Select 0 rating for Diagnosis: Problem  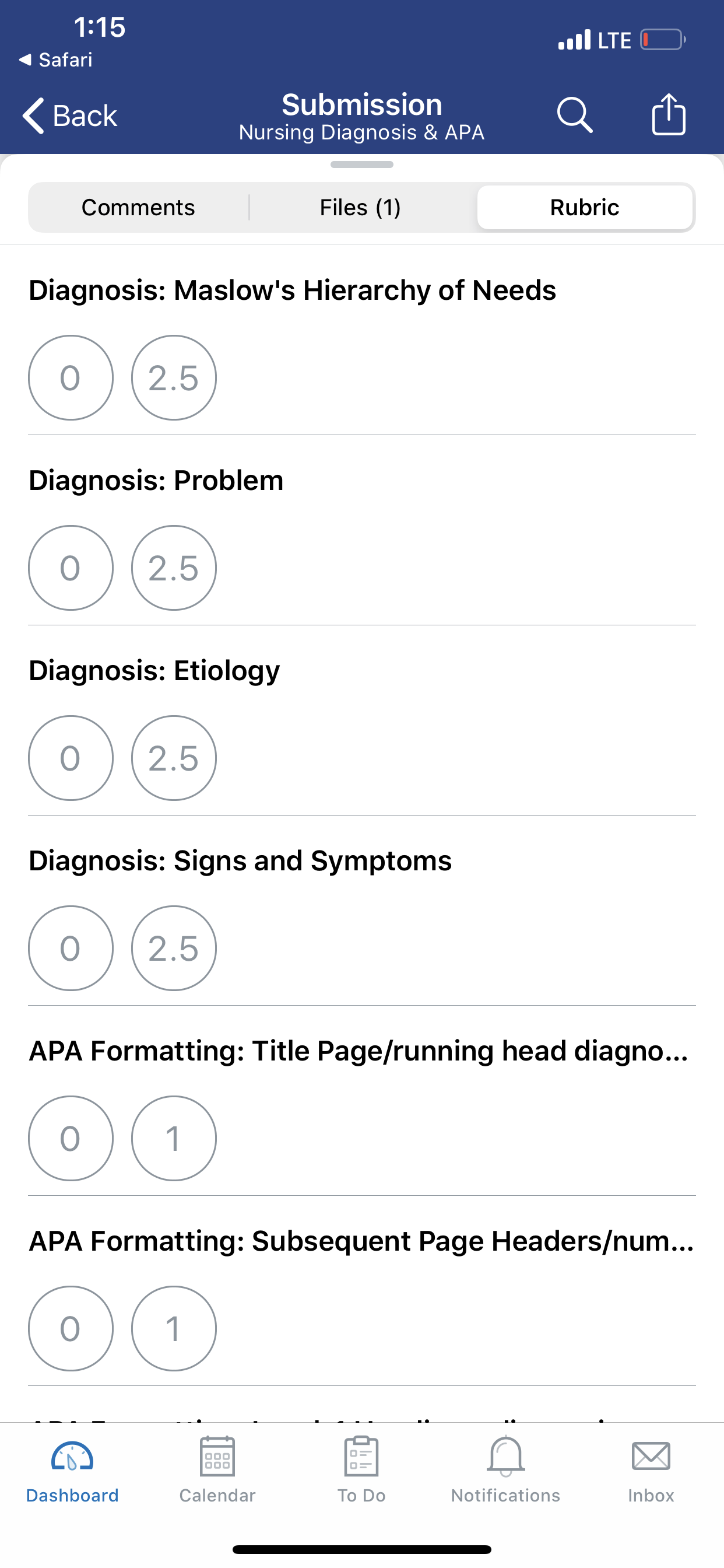71,568
